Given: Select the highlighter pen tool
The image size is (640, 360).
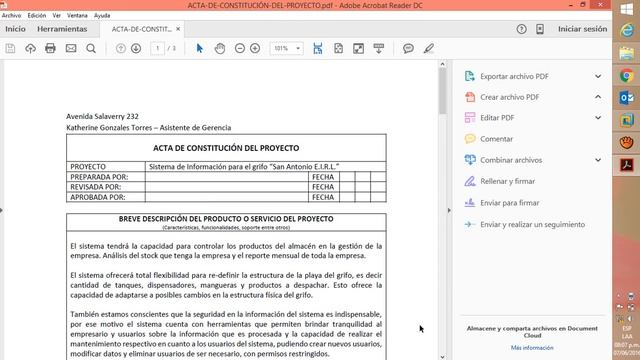Looking at the screenshot, I should (x=428, y=49).
